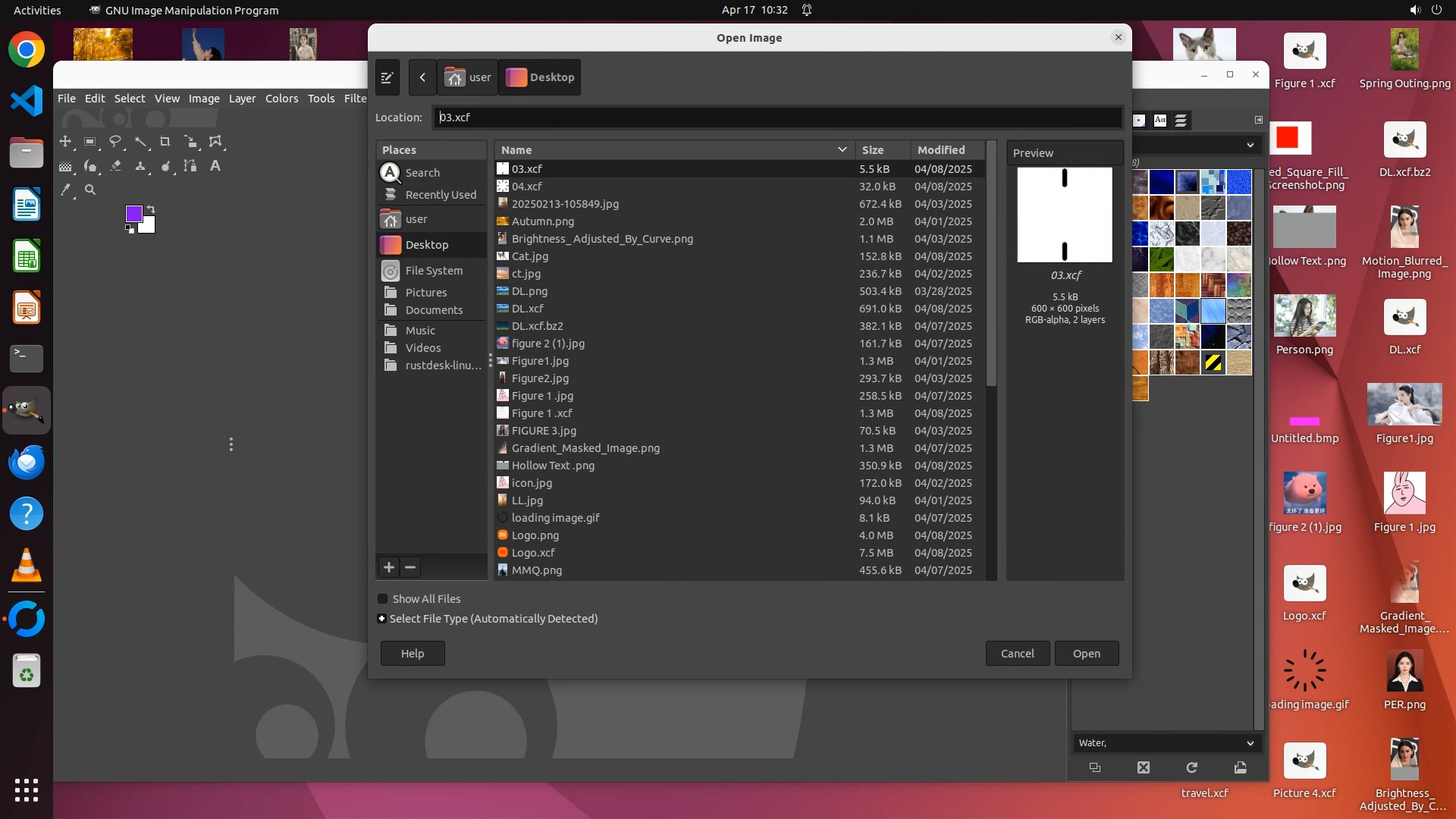1456x819 pixels.
Task: Open Pictures in the Places sidebar
Action: (x=425, y=293)
